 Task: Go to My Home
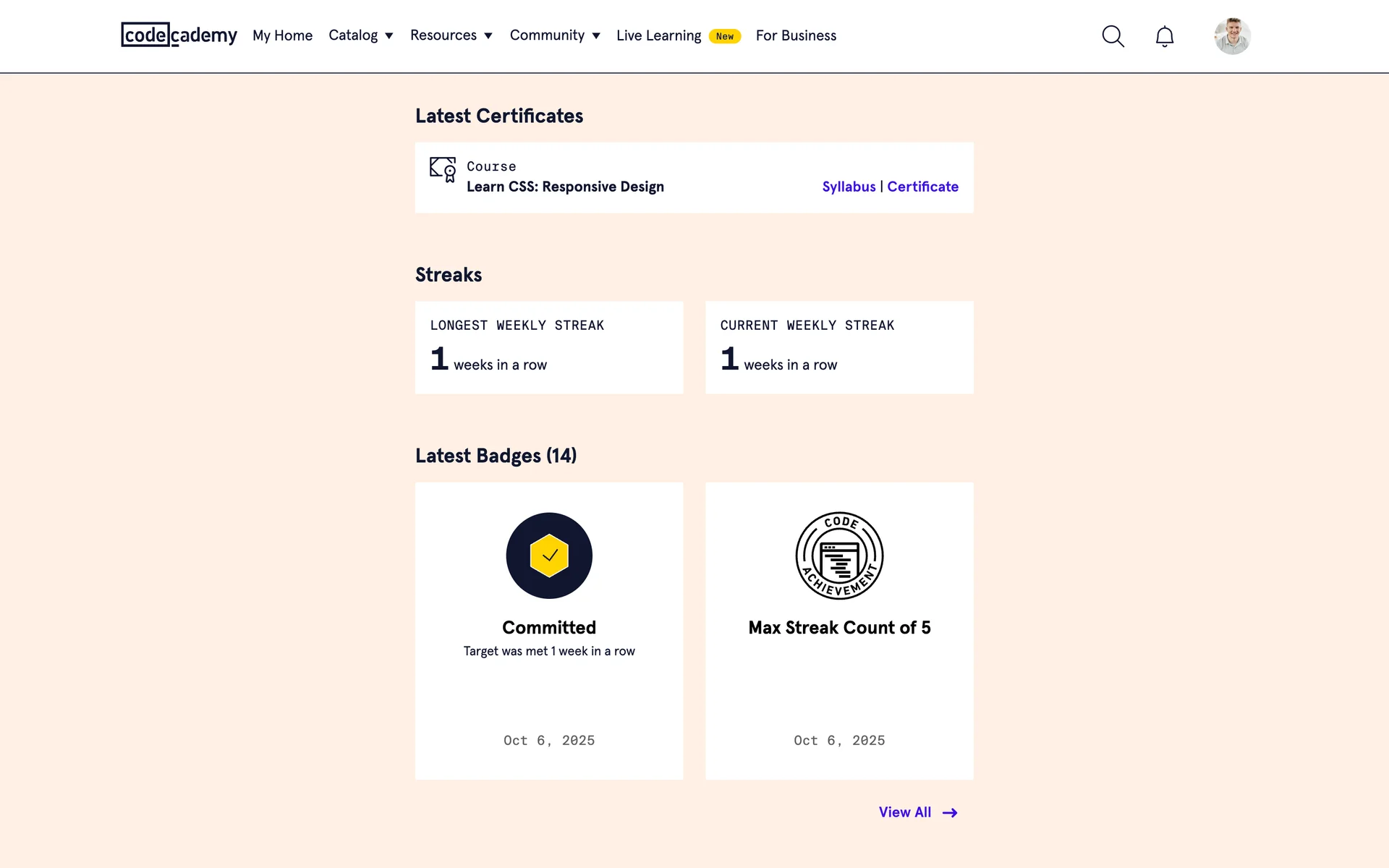point(282,35)
